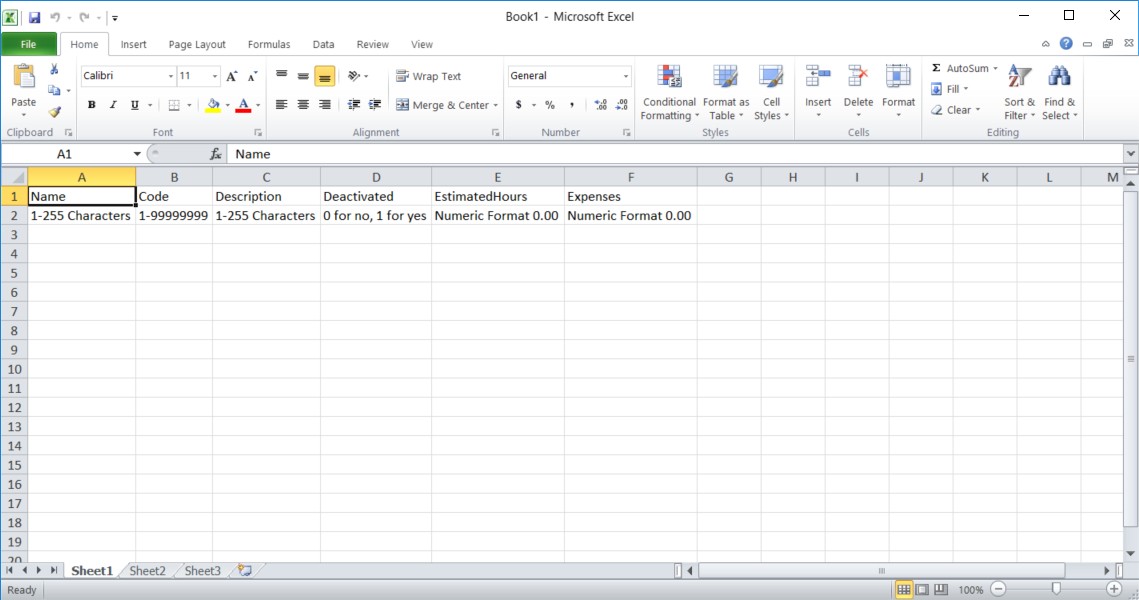Apply Accounting Number Format dollar sign
1139x600 pixels.
(518, 105)
